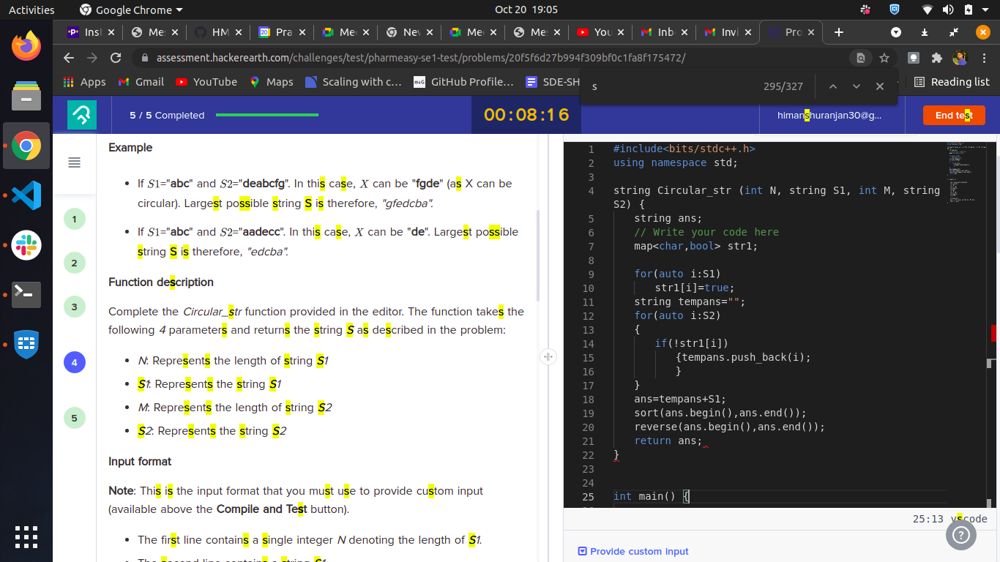The height and width of the screenshot is (562, 1000).
Task: Open the Chrome three-dot menu
Action: coord(984,58)
